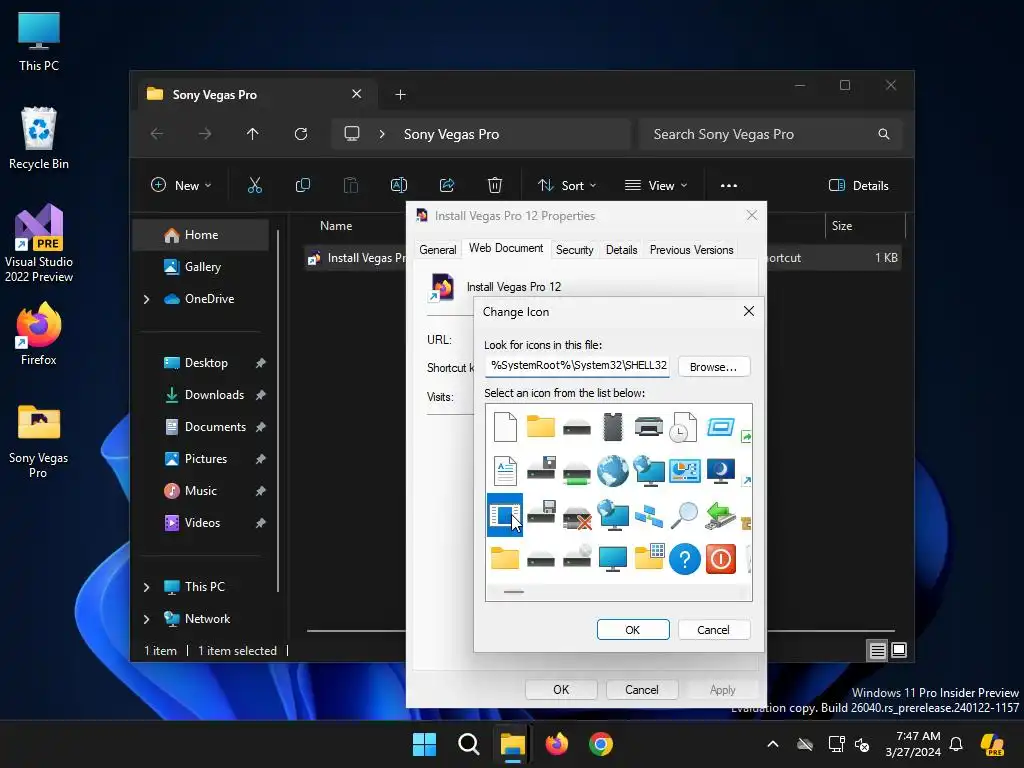
Task: Choose the folder with grid overlay icon
Action: 649,556
